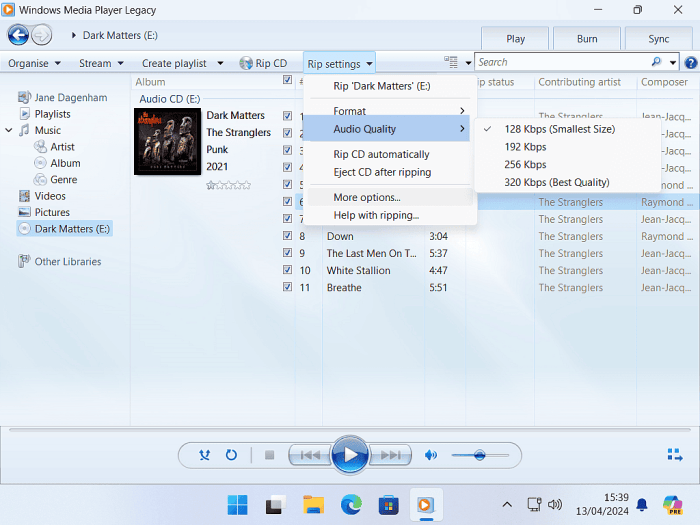The height and width of the screenshot is (525, 700).
Task: Open the View options icon
Action: point(451,62)
